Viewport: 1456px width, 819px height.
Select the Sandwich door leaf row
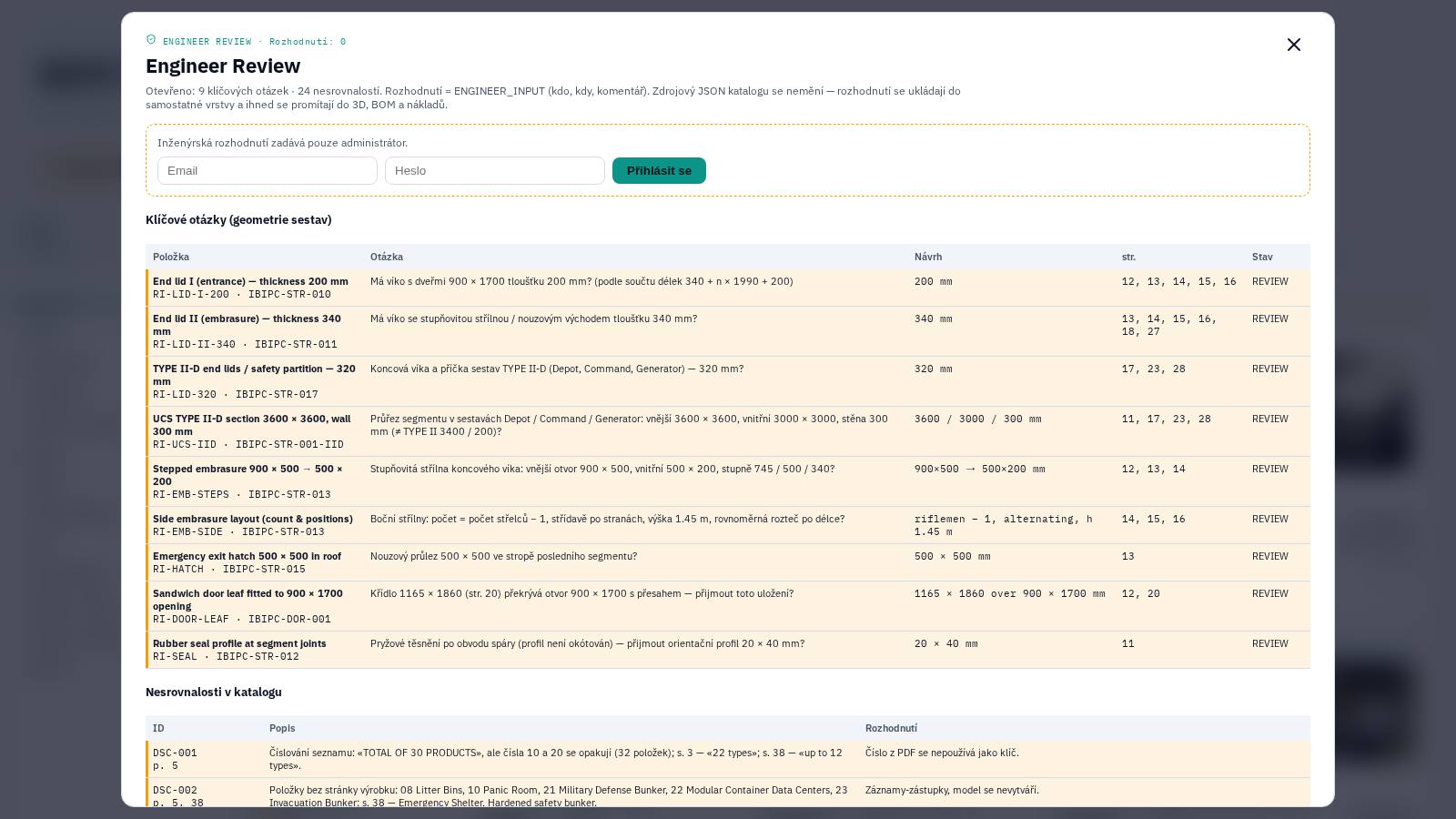click(x=728, y=606)
